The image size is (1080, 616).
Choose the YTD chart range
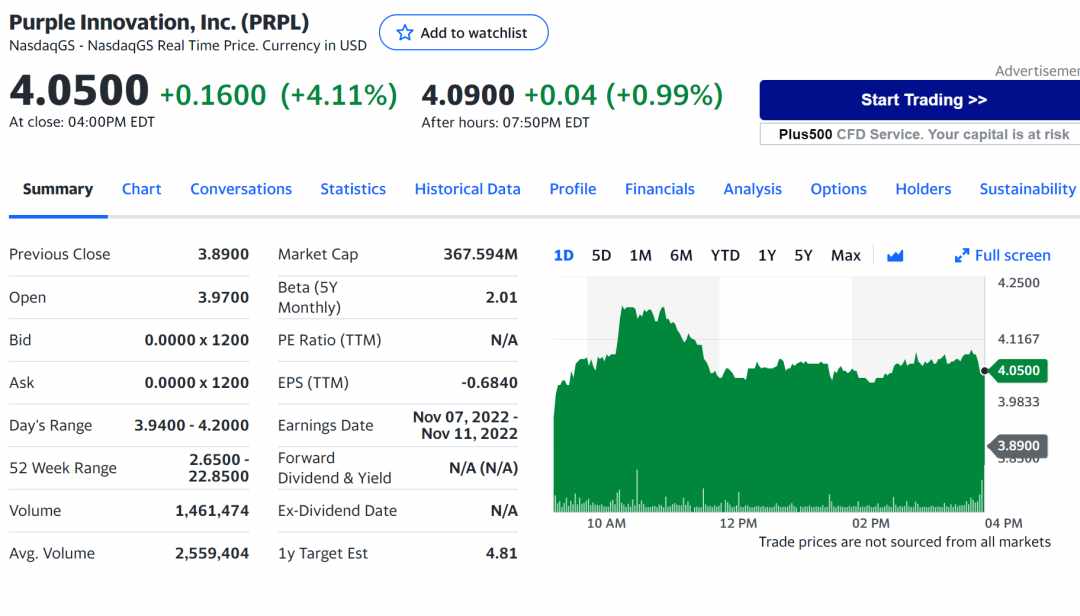725,256
